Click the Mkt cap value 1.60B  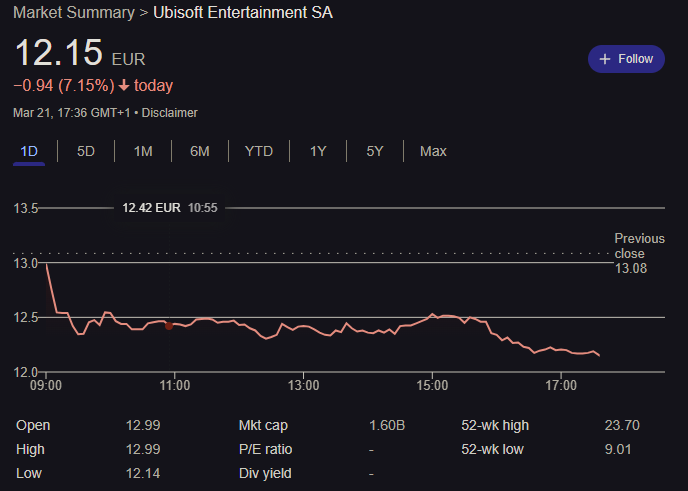coord(387,425)
